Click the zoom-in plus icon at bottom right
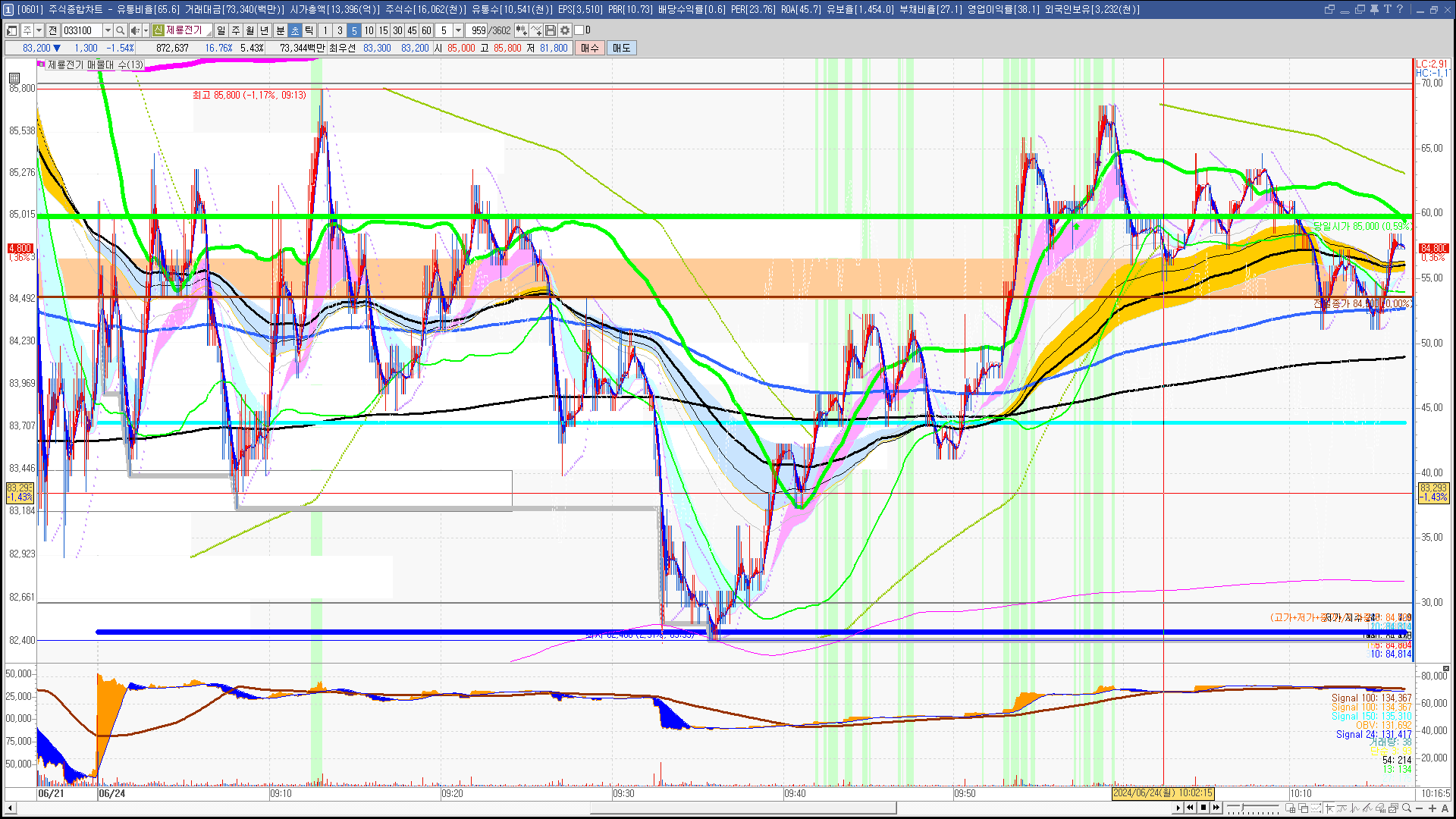Viewport: 1456px width, 819px height. click(x=1432, y=808)
